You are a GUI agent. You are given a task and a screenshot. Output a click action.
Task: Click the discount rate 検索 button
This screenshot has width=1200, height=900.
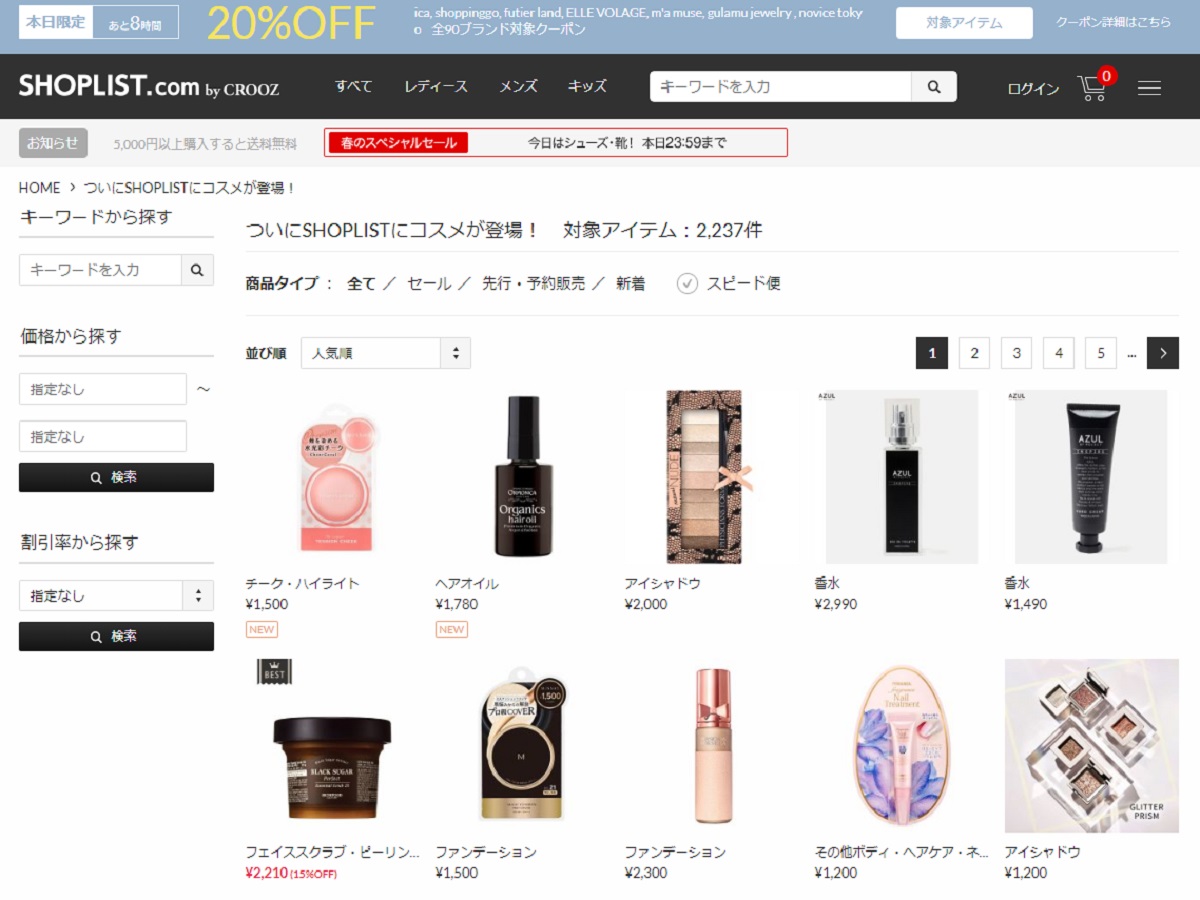pos(116,637)
